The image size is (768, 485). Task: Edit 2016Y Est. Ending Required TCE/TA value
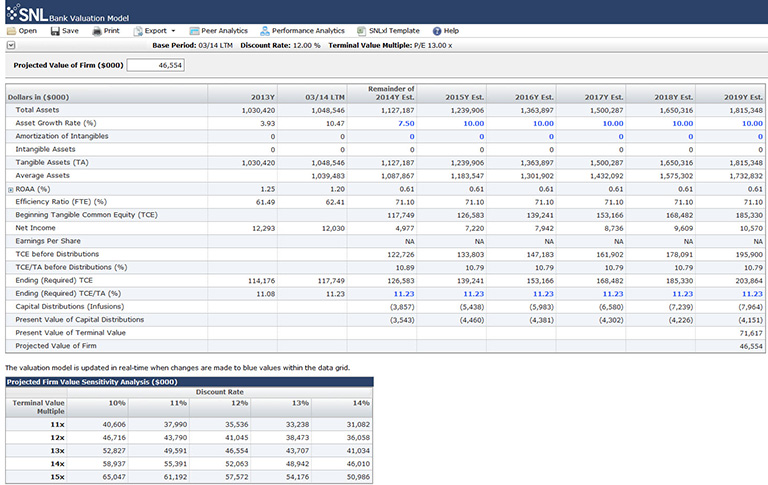(x=541, y=293)
